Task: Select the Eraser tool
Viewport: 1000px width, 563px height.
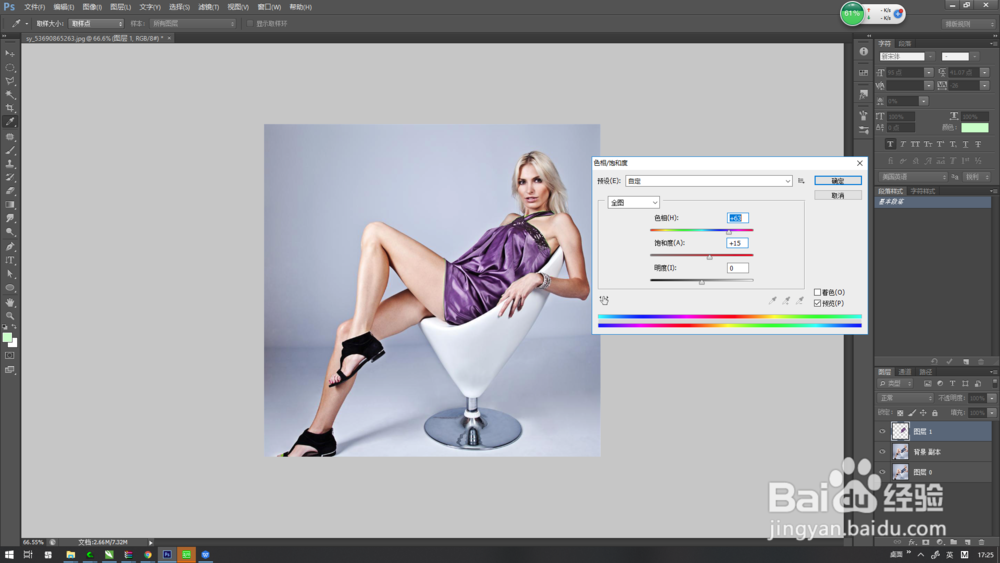Action: (10, 191)
